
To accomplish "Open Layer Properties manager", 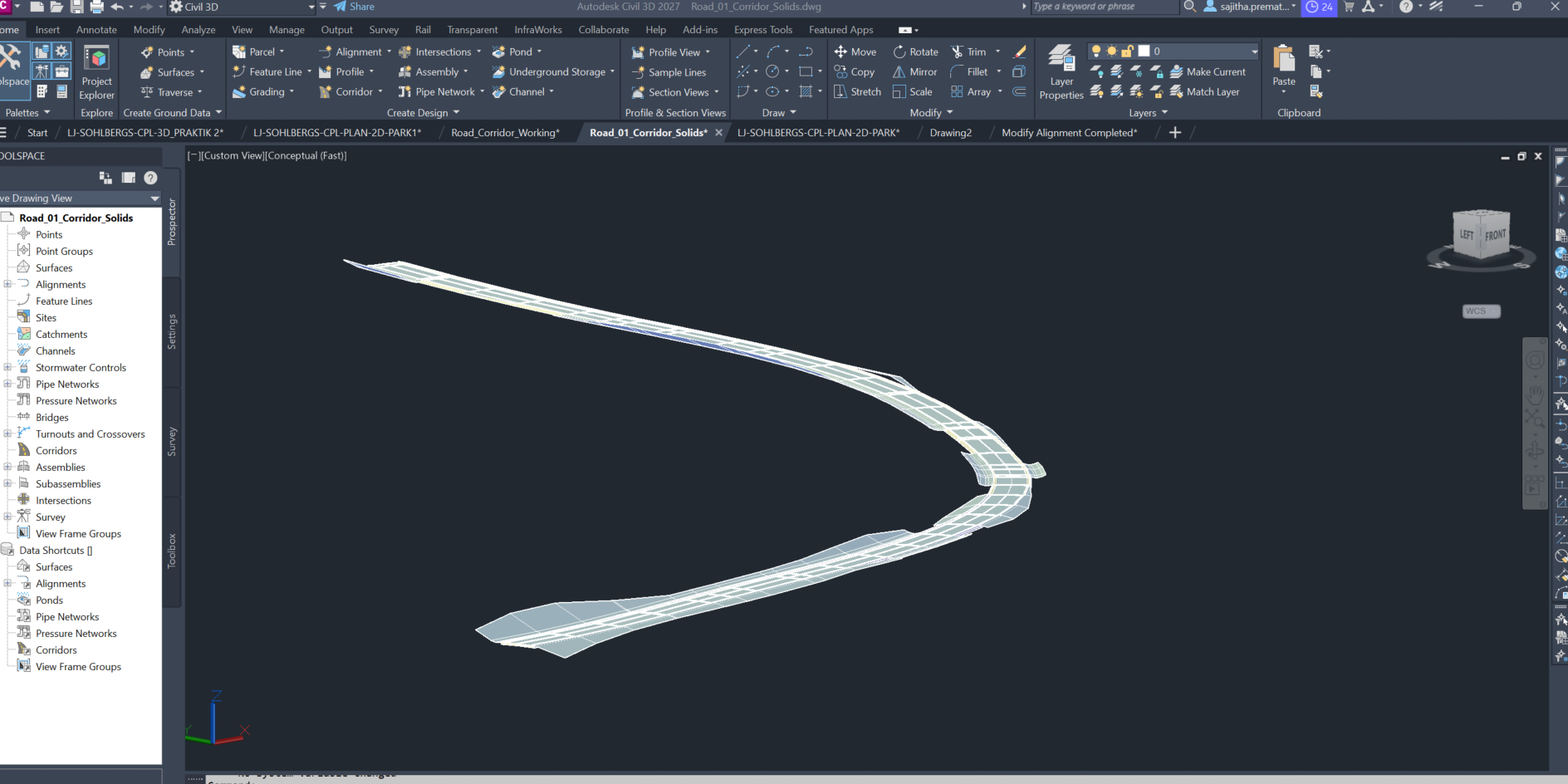I will pyautogui.click(x=1061, y=72).
